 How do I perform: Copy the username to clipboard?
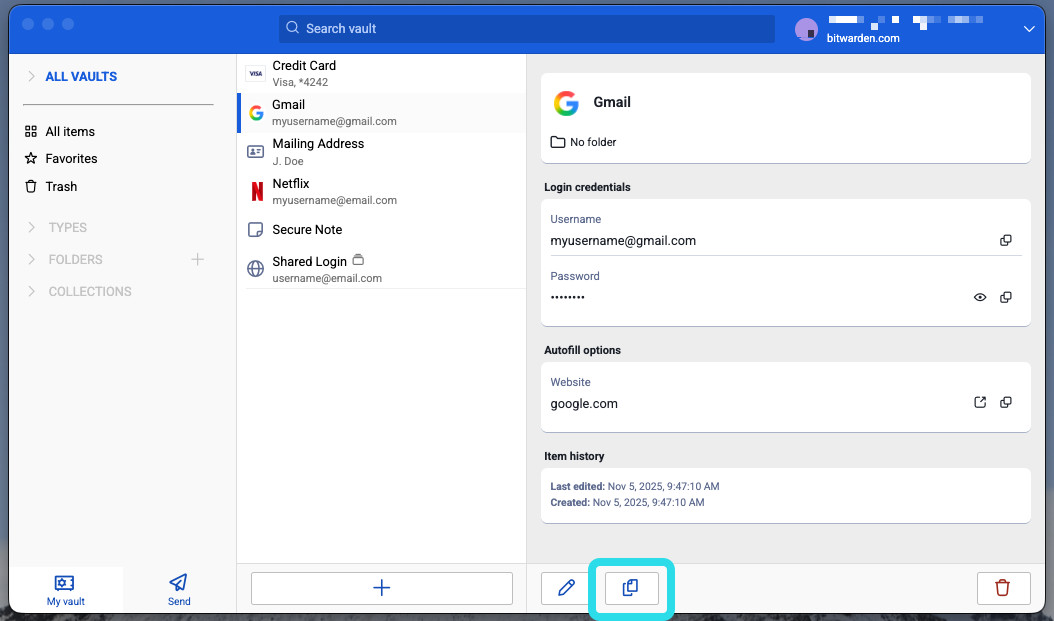click(1006, 241)
